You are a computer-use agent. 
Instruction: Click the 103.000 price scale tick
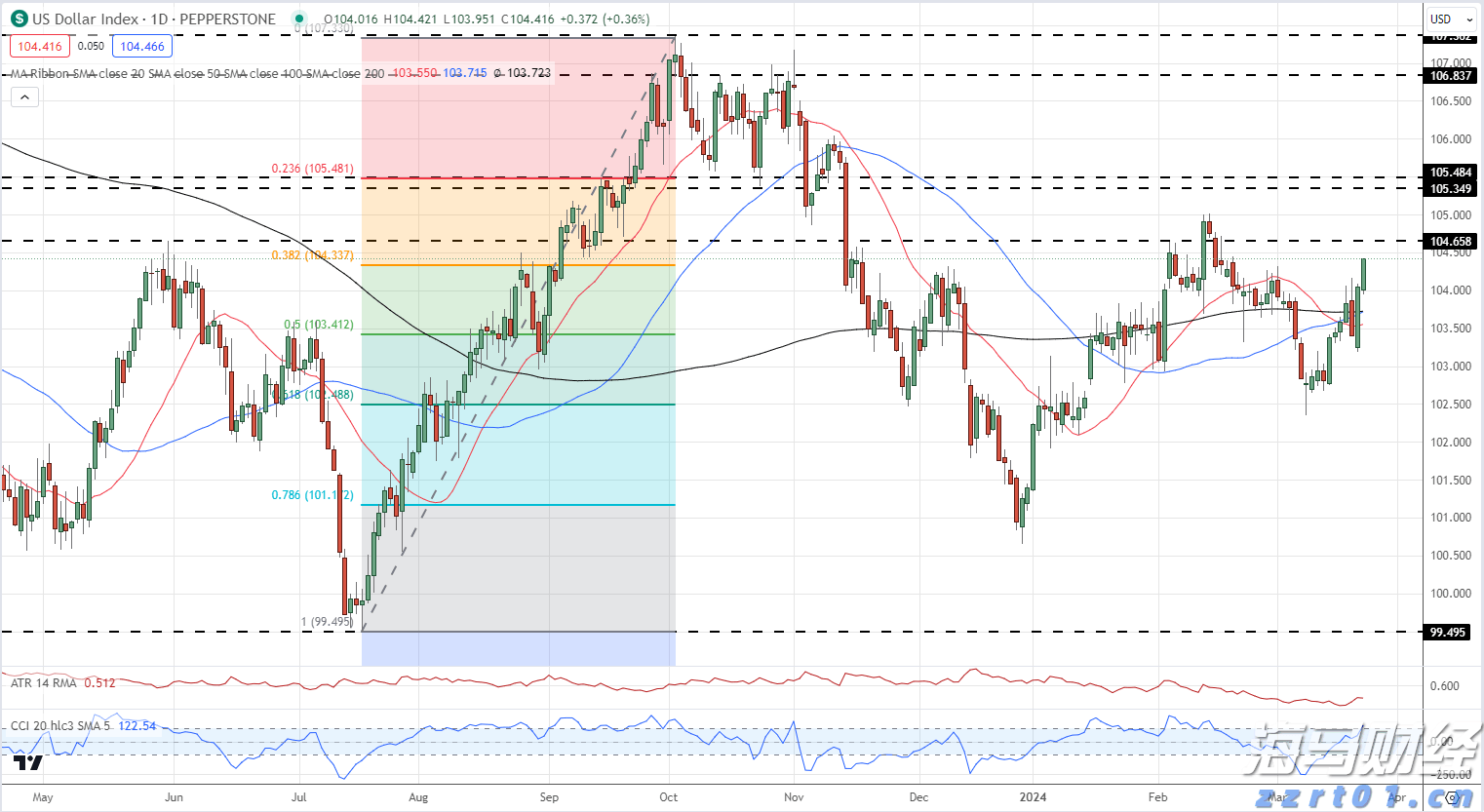[1450, 367]
